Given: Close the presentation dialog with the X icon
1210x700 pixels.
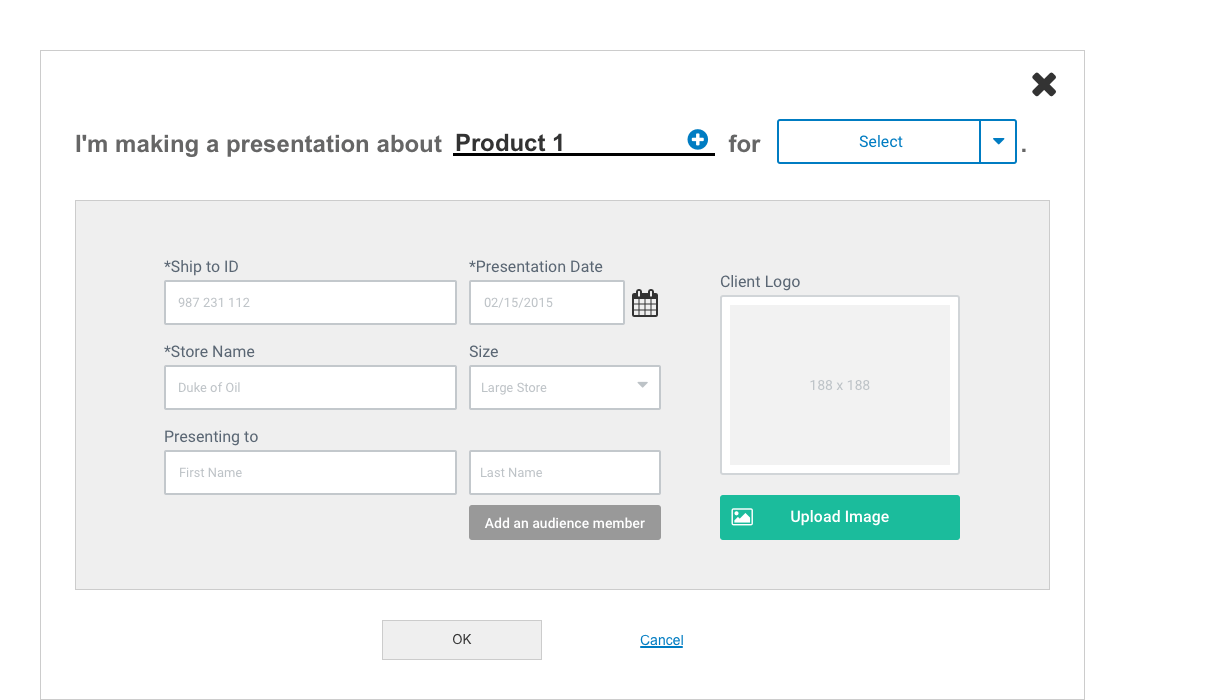Looking at the screenshot, I should [x=1044, y=85].
